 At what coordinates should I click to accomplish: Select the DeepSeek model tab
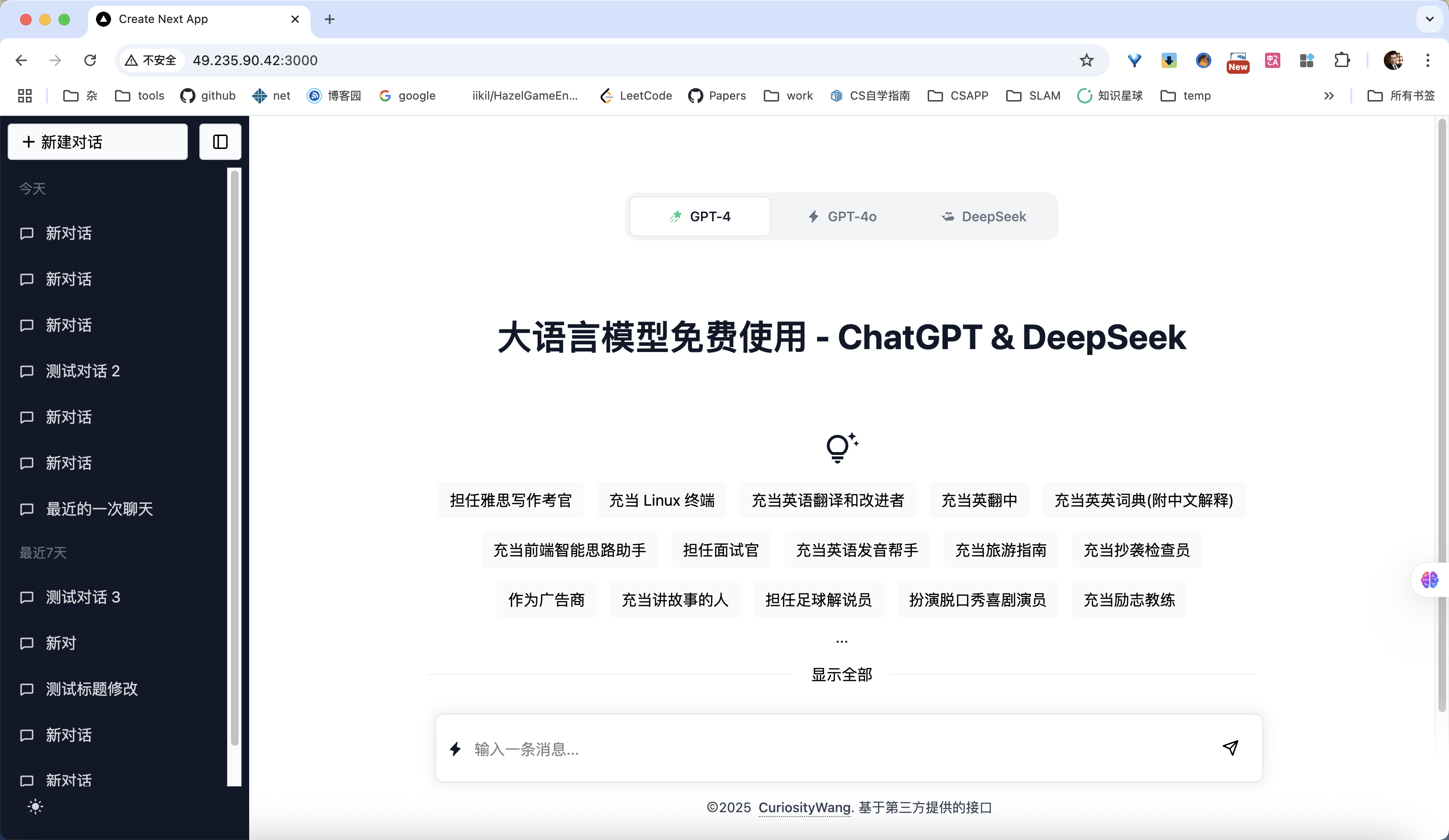tap(984, 216)
